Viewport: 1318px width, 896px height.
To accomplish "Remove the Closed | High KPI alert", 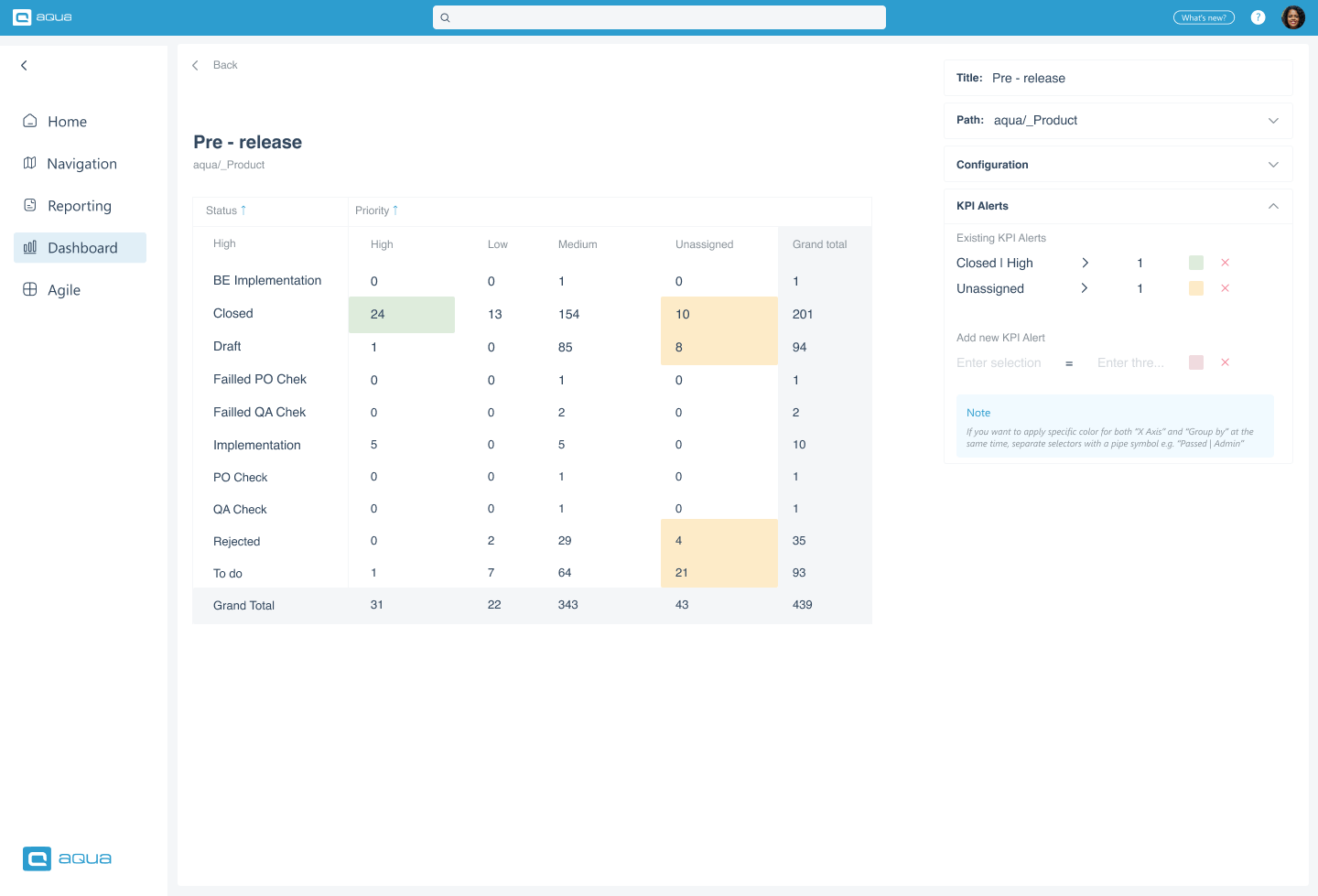I will (1225, 263).
